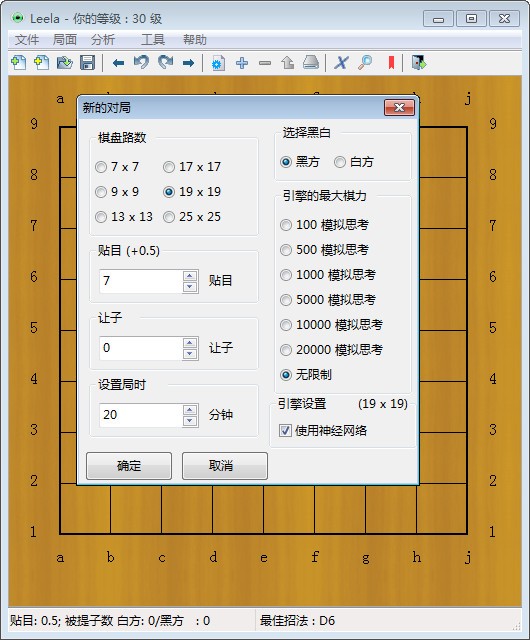Click the magnifier analyze icon
The width and height of the screenshot is (530, 640).
[x=365, y=63]
